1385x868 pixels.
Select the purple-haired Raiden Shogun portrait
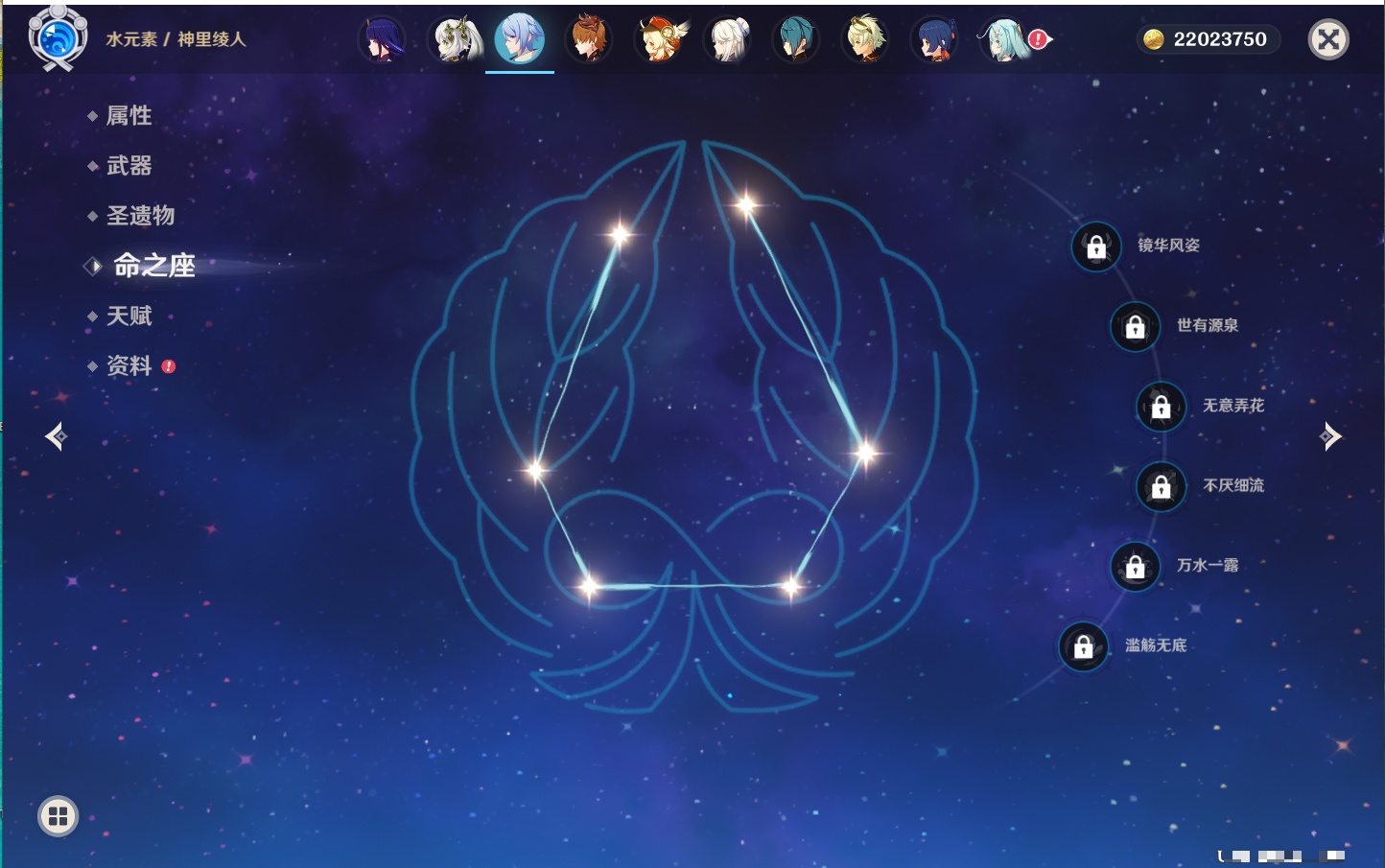click(x=382, y=39)
